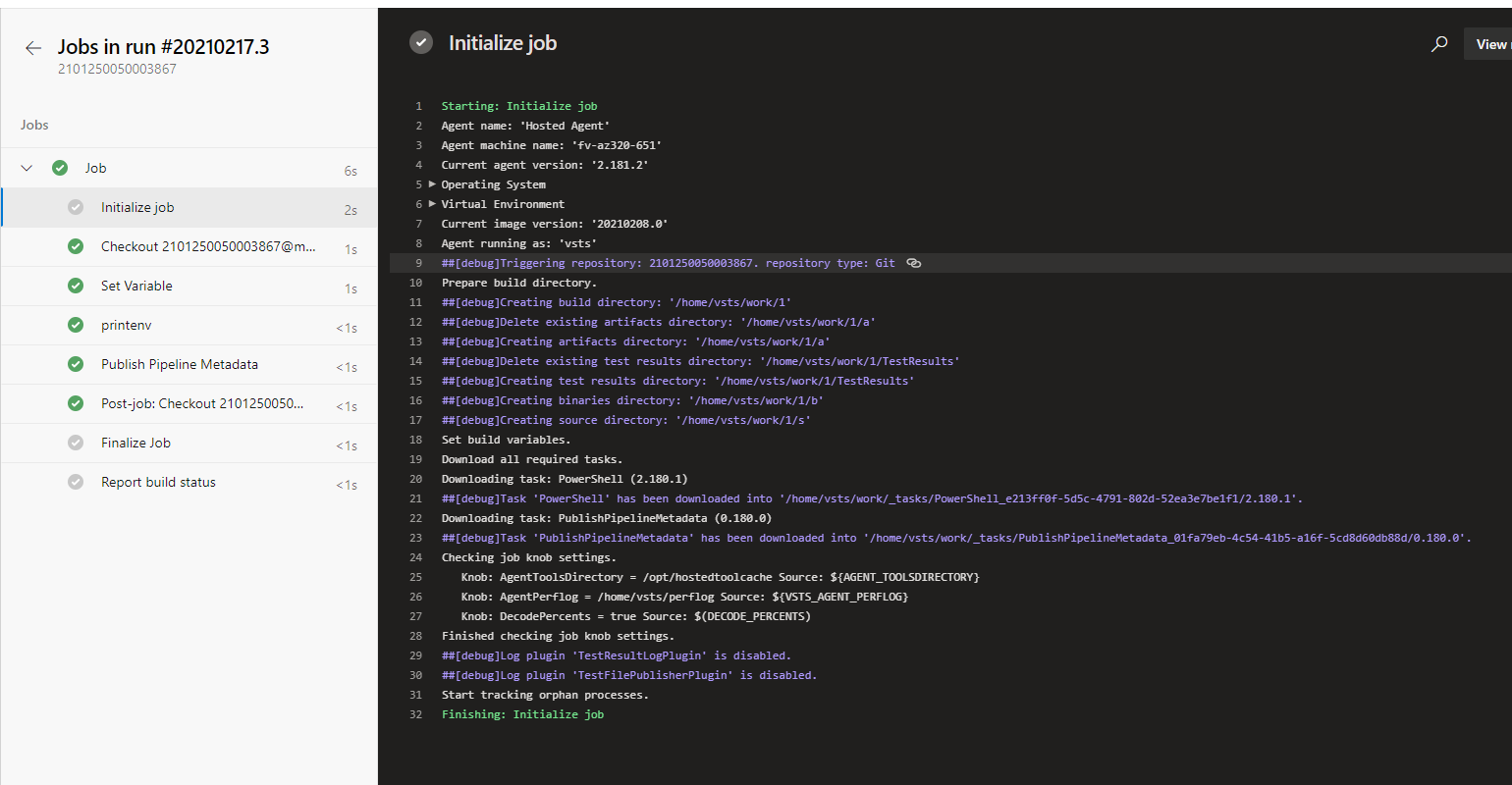This screenshot has height=785, width=1512.
Task: Click the 'Jobs in run #20210217.3' heading
Action: [163, 46]
